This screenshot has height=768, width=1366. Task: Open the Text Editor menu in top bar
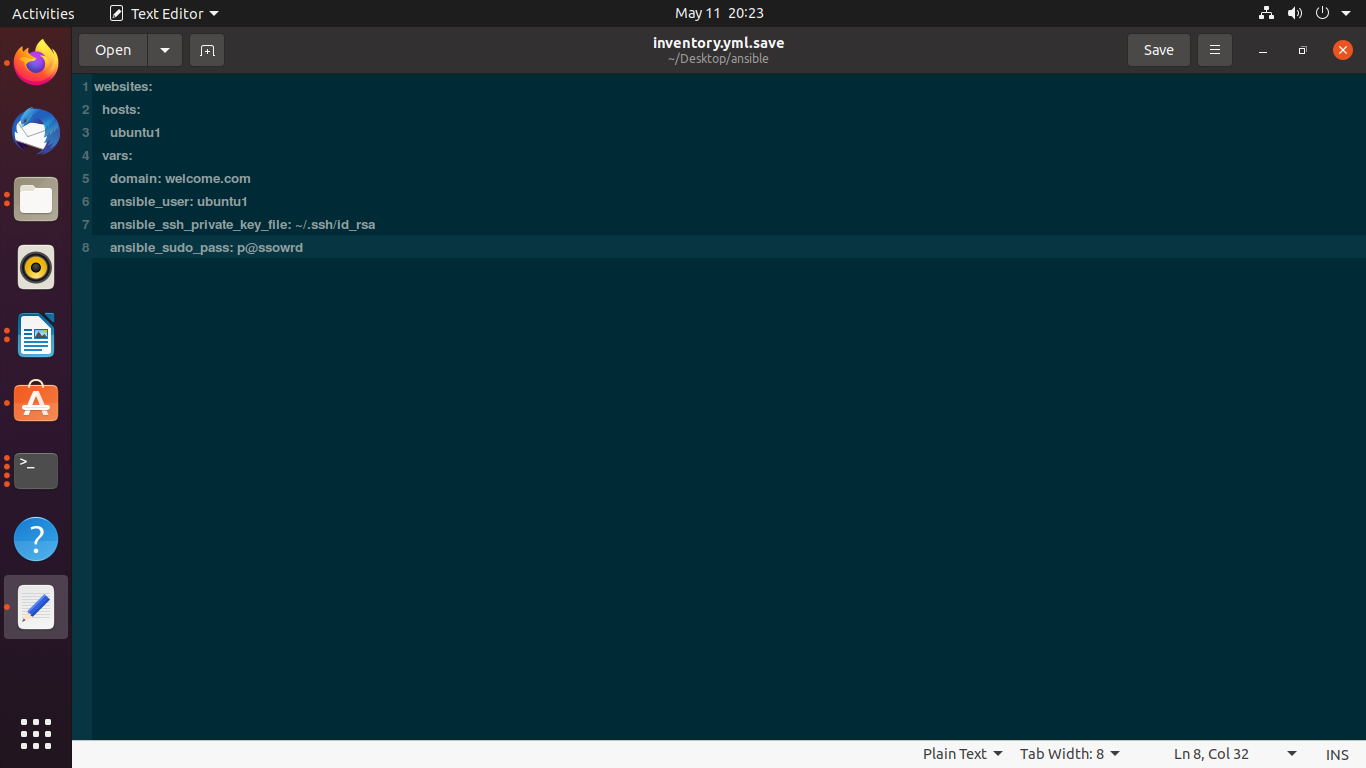coord(163,13)
